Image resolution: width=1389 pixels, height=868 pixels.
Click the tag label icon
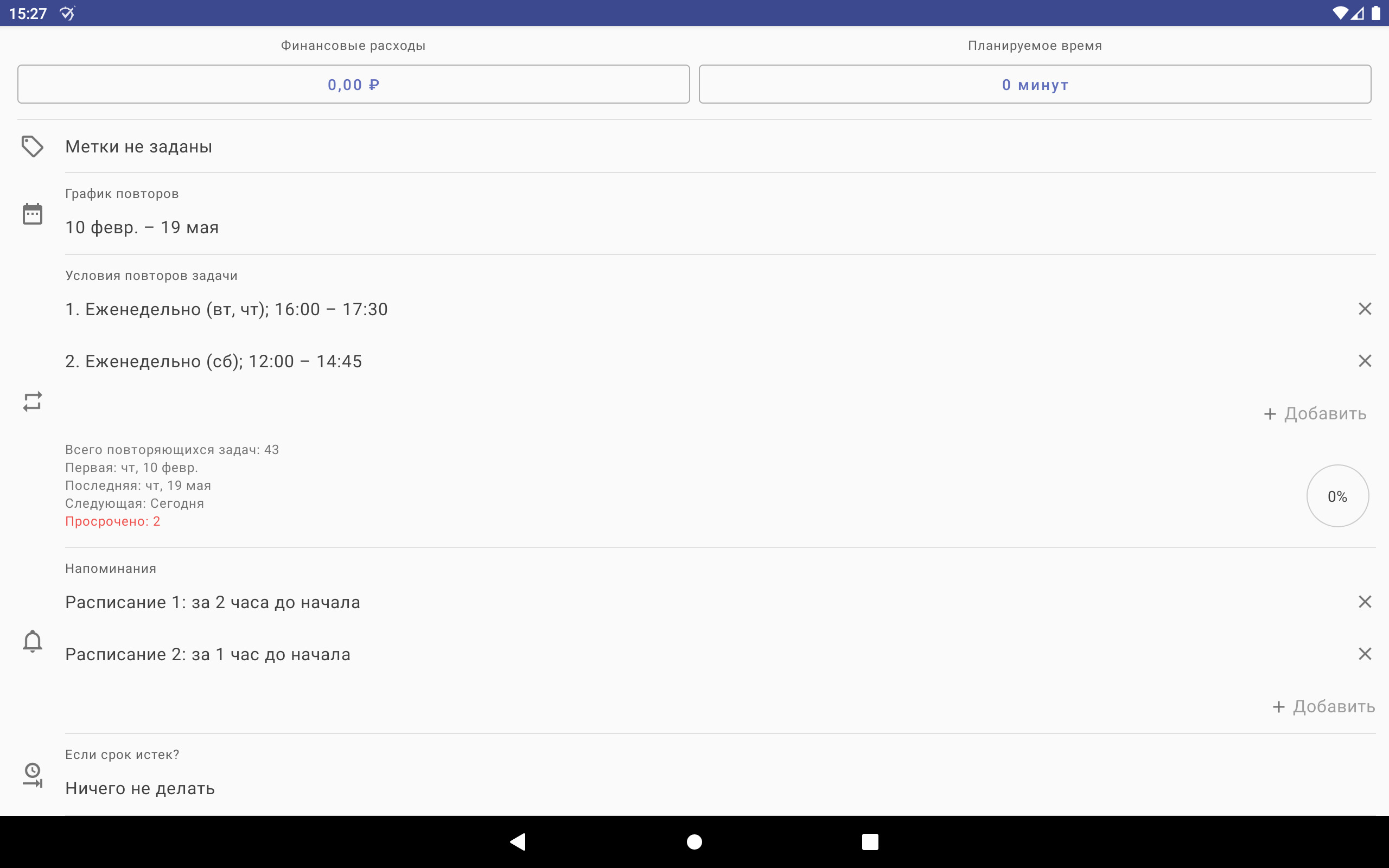coord(32,146)
